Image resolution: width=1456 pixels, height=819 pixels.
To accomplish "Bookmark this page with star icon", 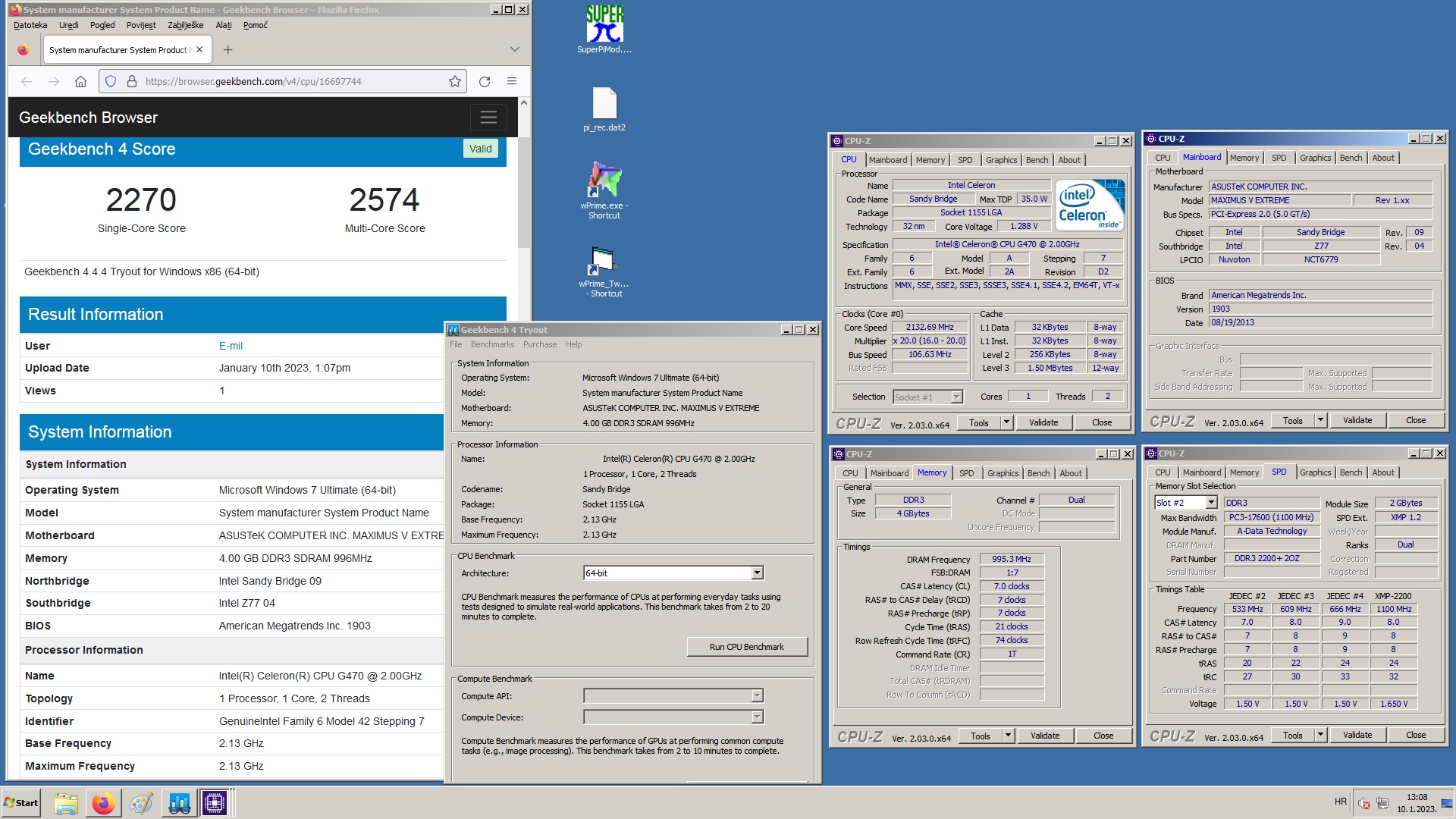I will coord(454,81).
